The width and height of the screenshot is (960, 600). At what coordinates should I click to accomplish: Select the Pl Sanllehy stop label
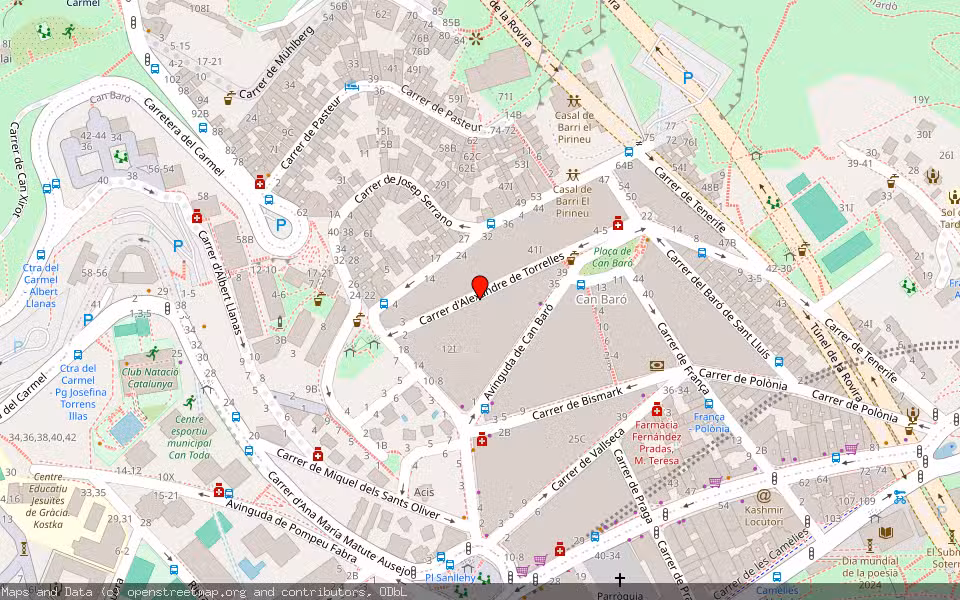pos(450,577)
